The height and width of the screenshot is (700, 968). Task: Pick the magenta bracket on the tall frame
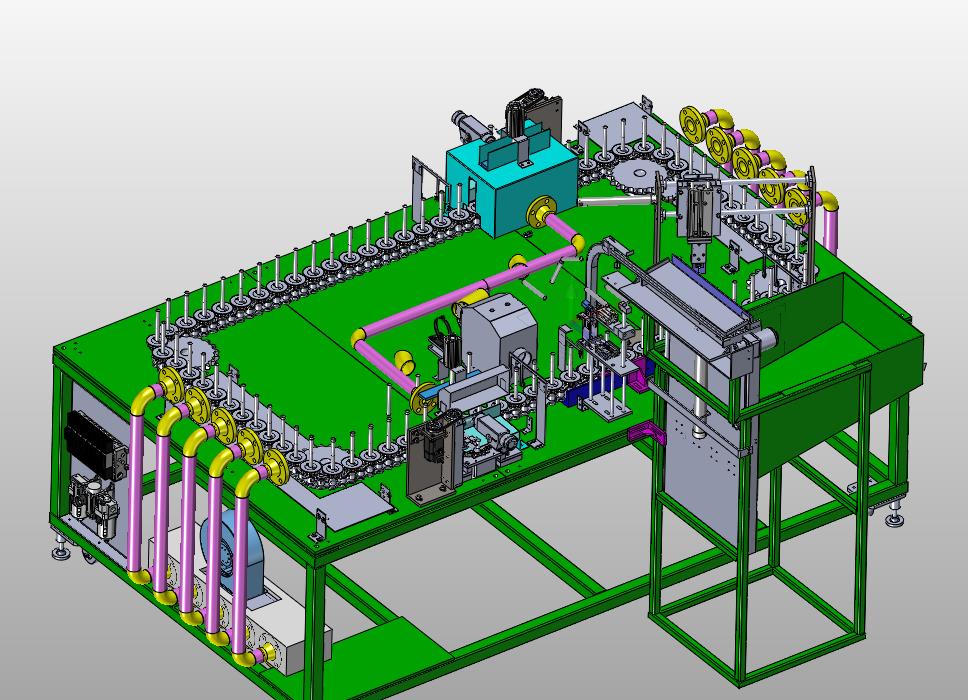click(646, 434)
